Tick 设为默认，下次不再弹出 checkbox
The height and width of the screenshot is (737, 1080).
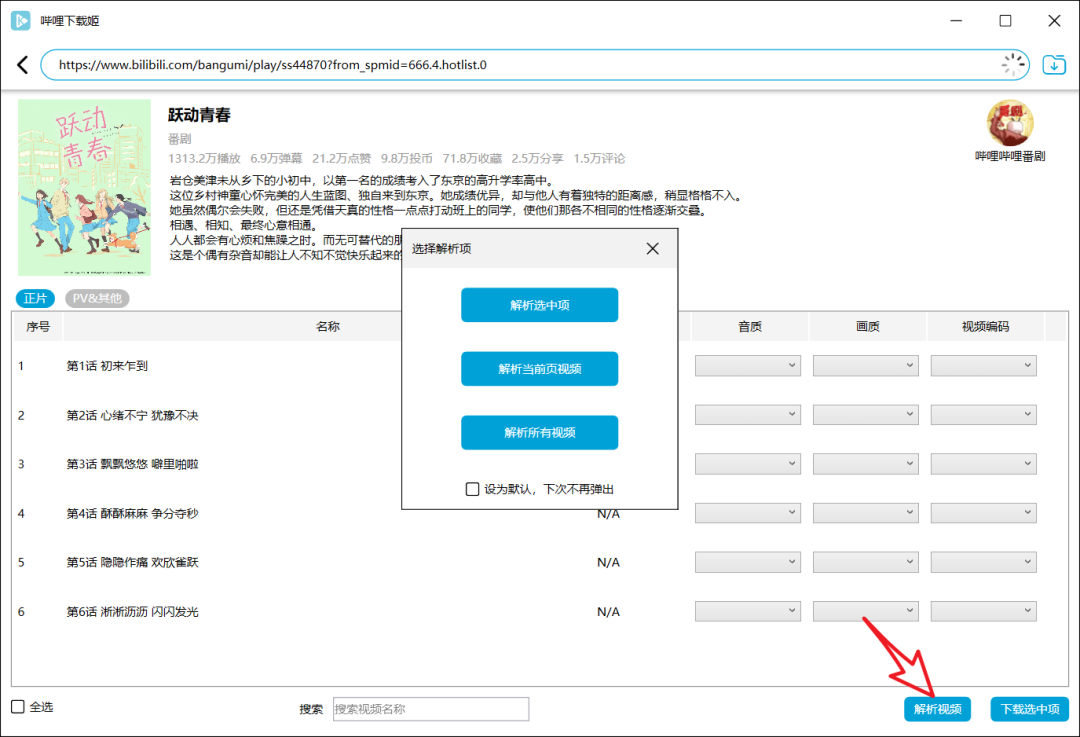pos(472,489)
